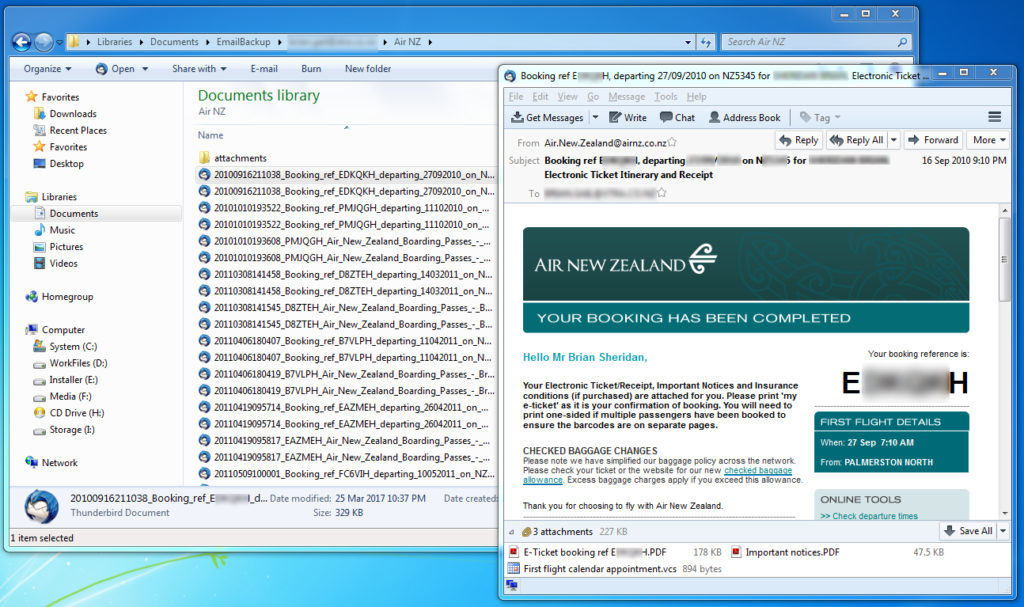The width and height of the screenshot is (1024, 607).
Task: Select System (C:) drive
Action: pos(72,346)
